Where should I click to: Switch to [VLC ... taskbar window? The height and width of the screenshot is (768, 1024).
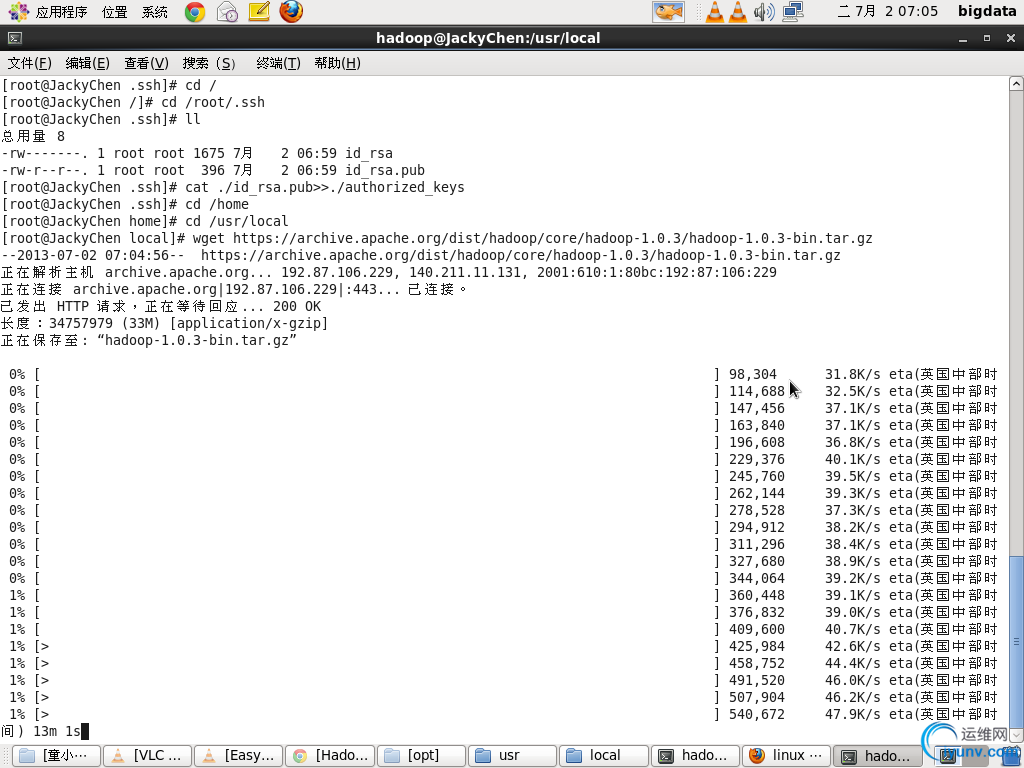148,756
